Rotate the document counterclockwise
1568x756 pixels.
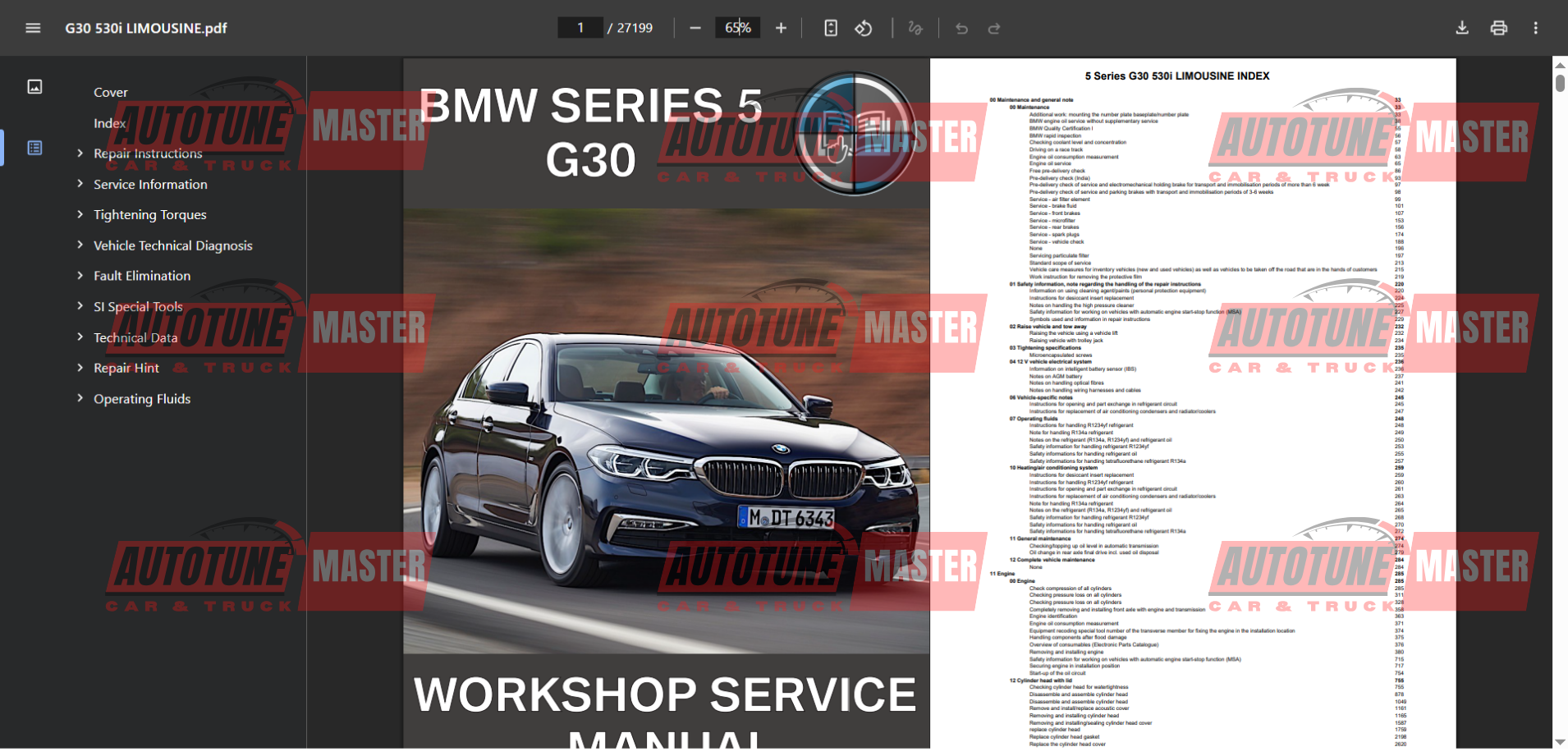(864, 28)
